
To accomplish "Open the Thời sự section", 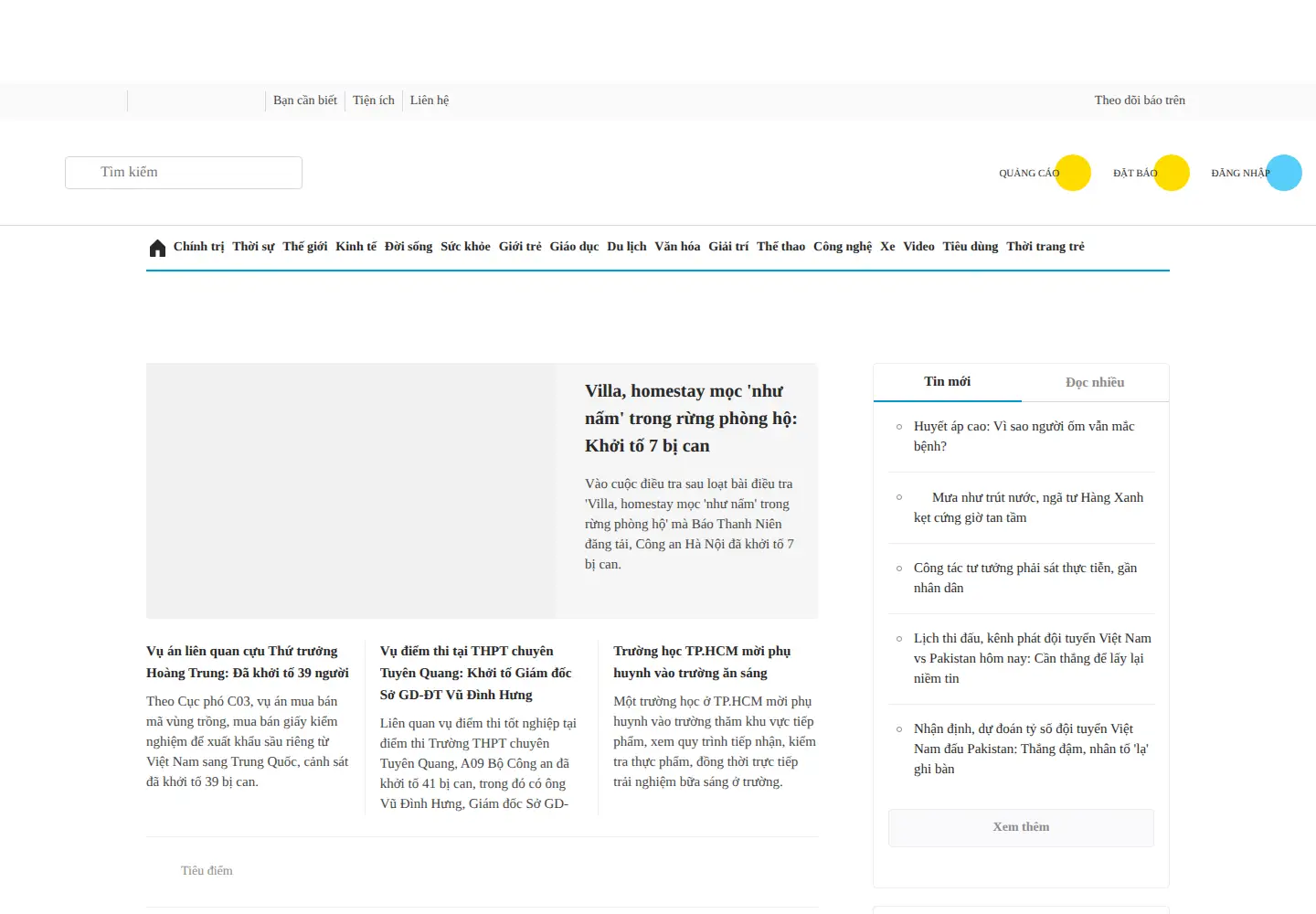I will (253, 247).
